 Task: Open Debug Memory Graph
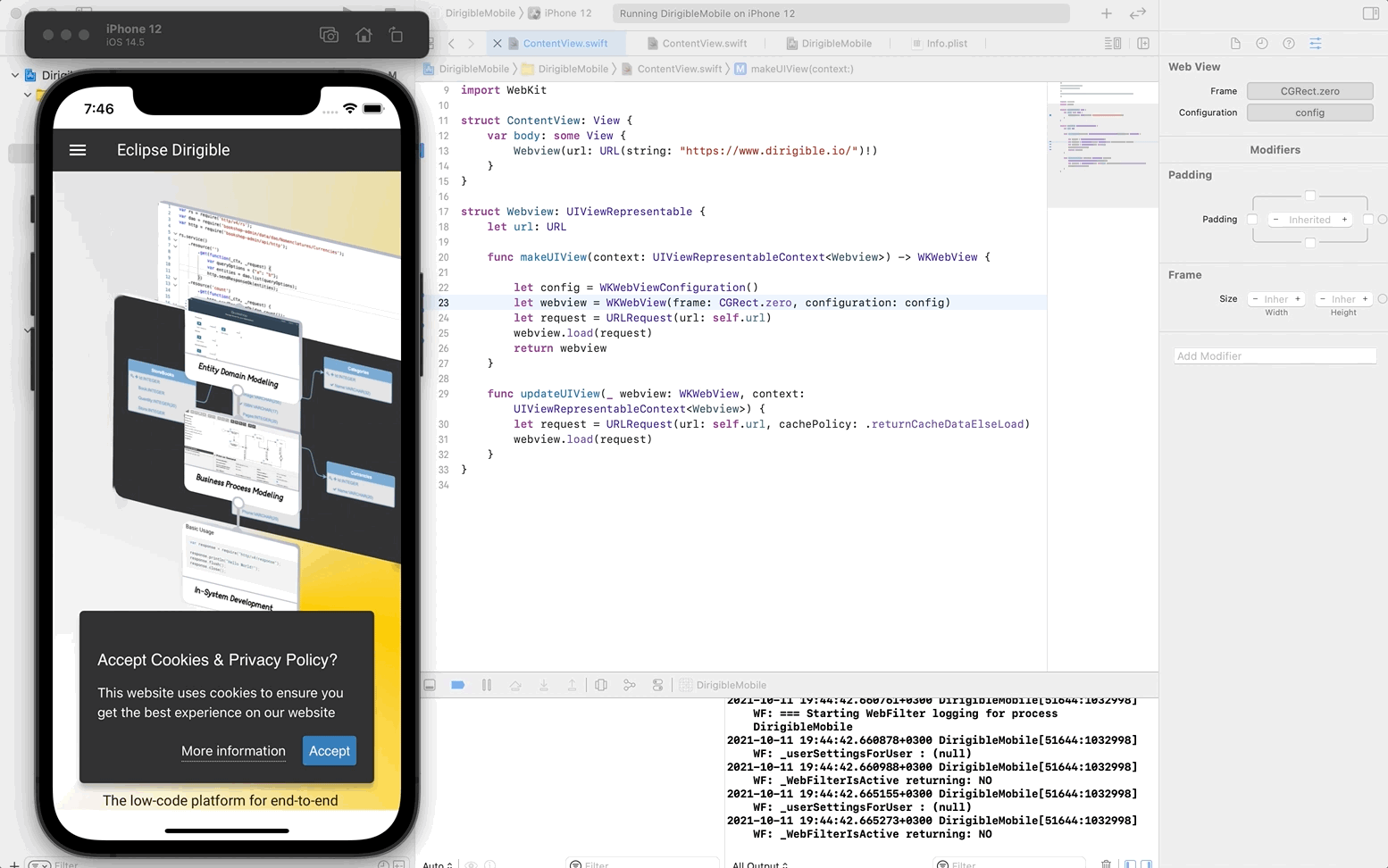pos(630,685)
